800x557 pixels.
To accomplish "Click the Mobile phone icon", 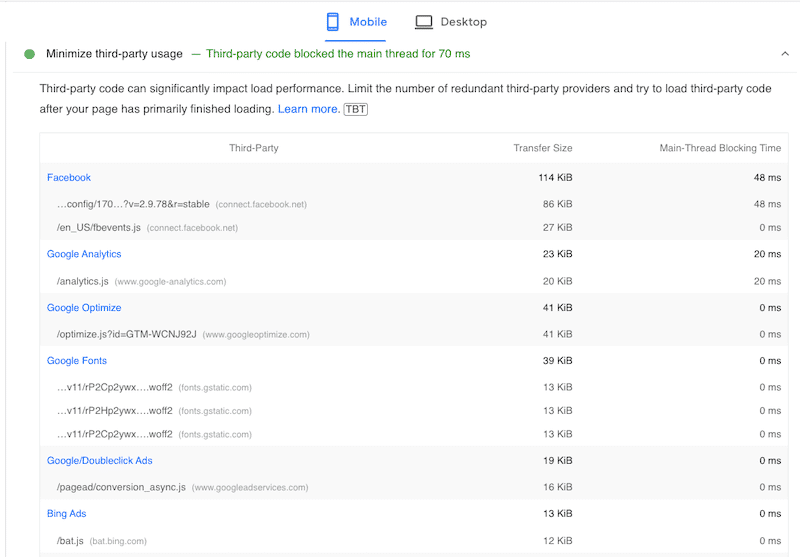I will [x=333, y=22].
